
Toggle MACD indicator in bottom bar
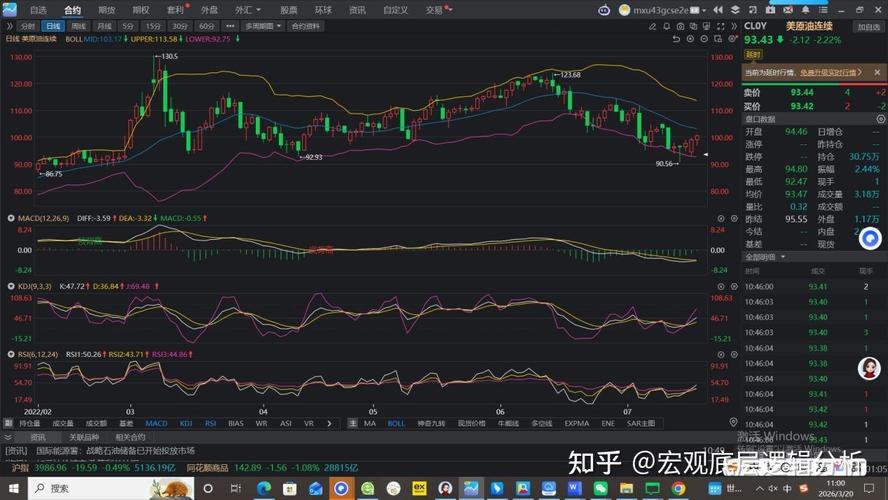pyautogui.click(x=156, y=423)
